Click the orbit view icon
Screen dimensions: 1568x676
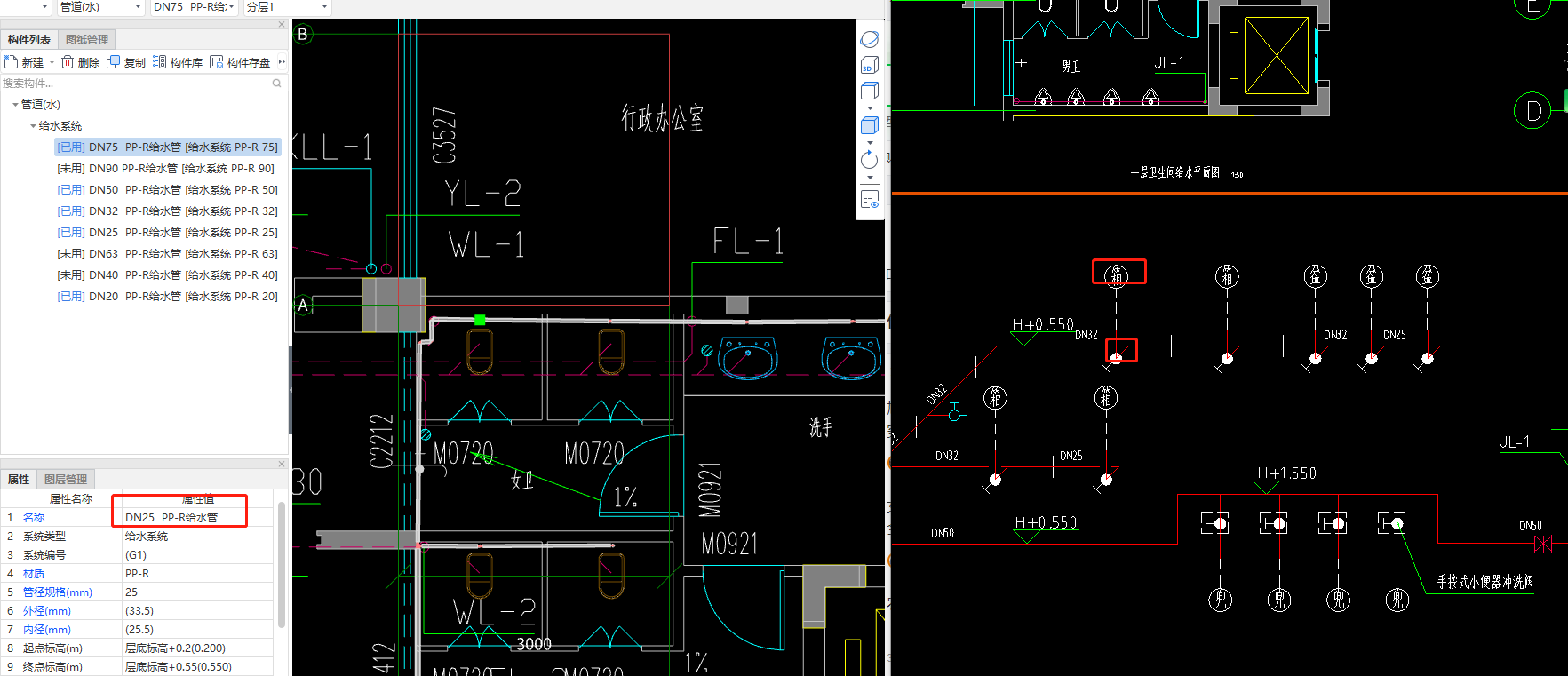870,39
